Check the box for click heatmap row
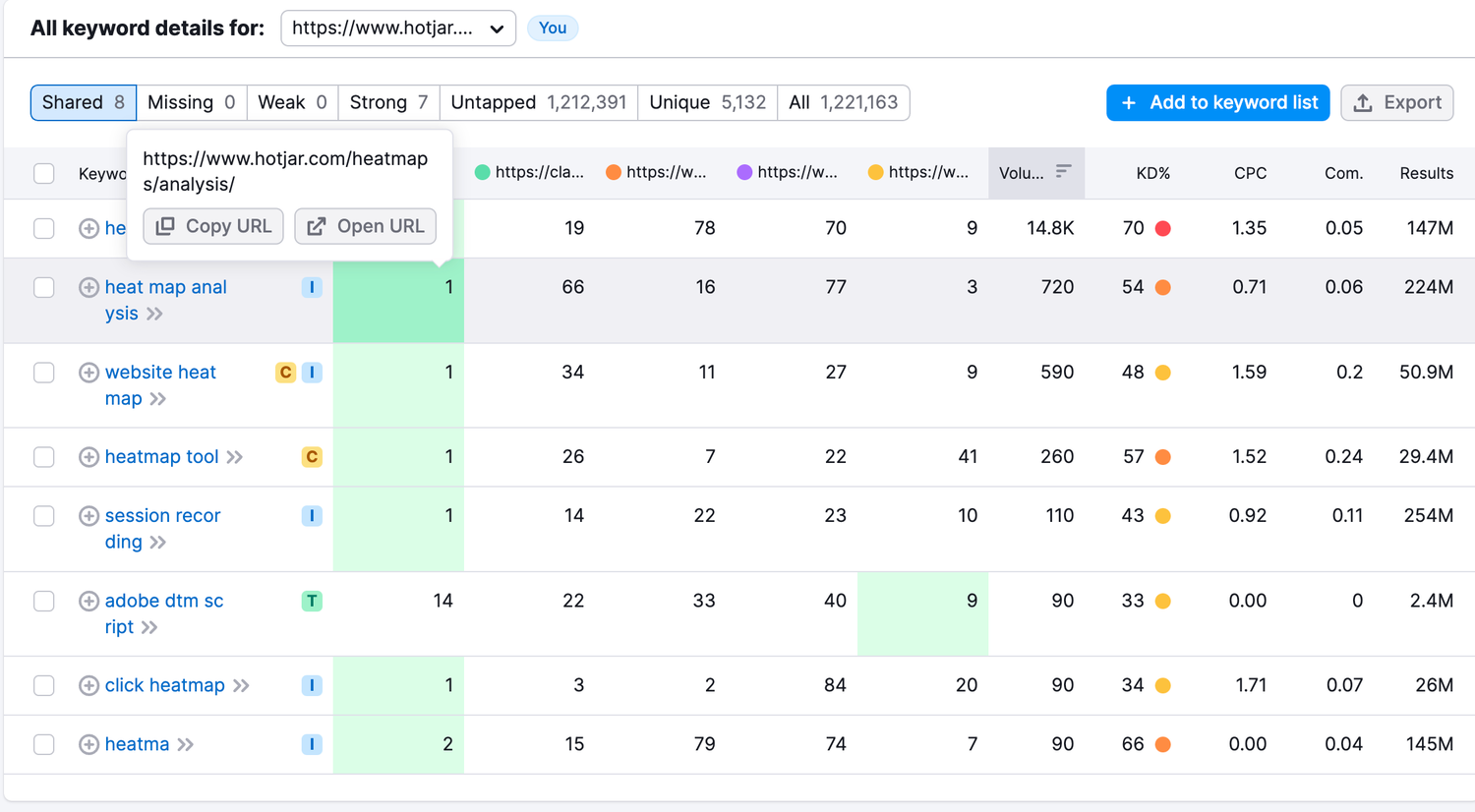Screen dimensions: 1475x812 pos(44,685)
